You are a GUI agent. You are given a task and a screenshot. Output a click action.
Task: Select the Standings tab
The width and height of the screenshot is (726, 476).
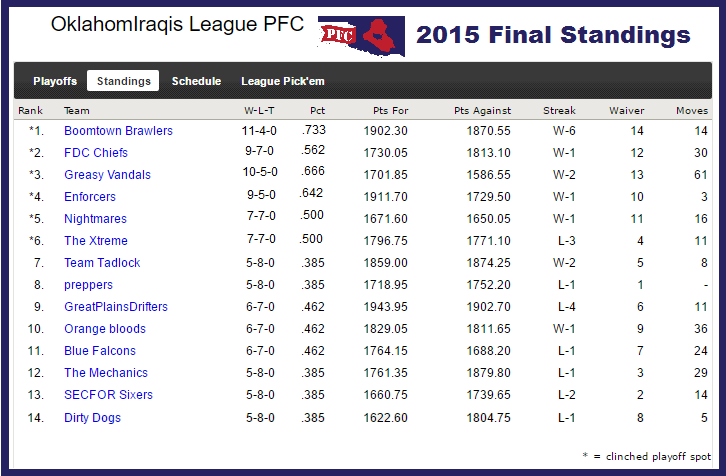point(123,81)
